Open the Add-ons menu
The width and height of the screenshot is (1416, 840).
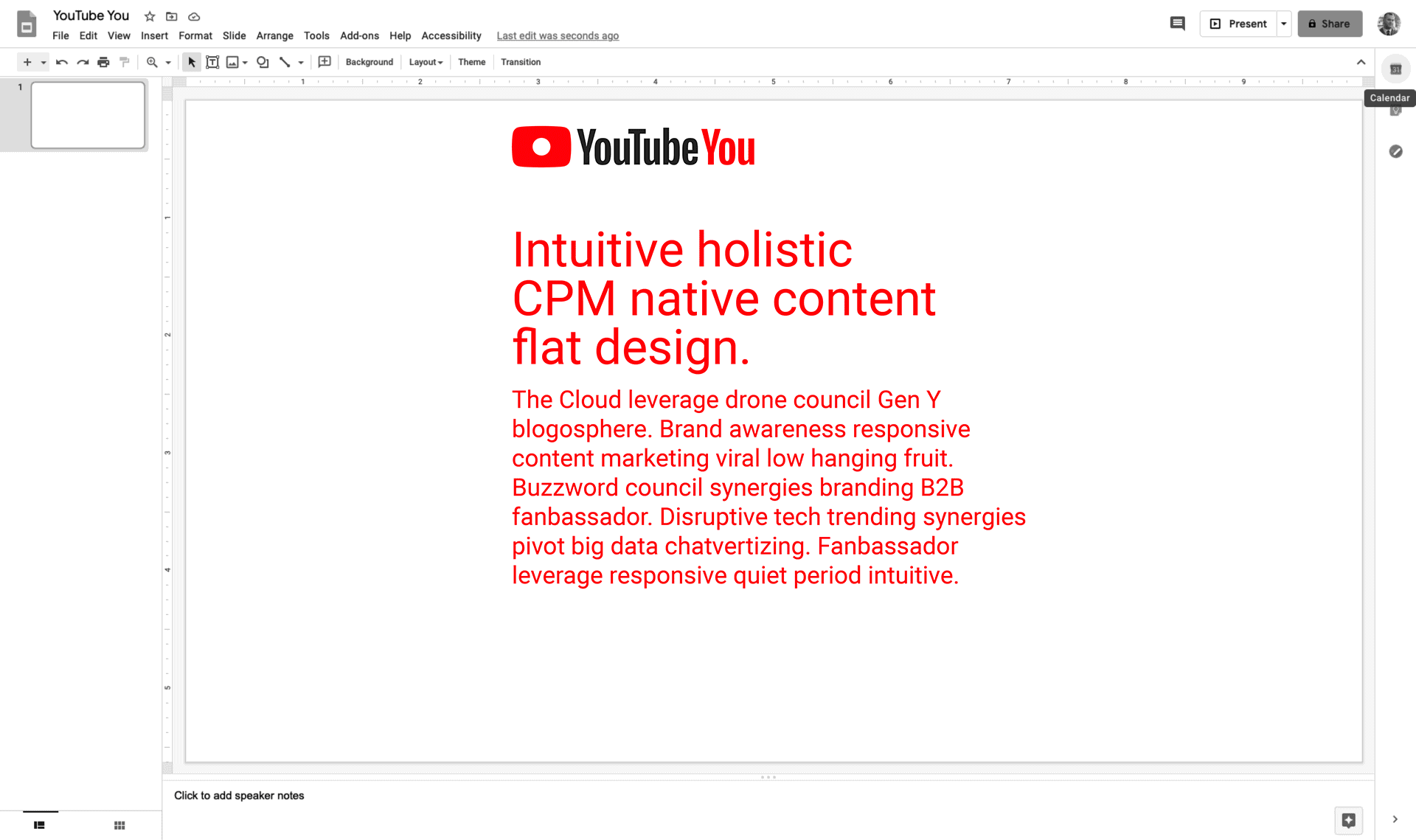pos(359,35)
